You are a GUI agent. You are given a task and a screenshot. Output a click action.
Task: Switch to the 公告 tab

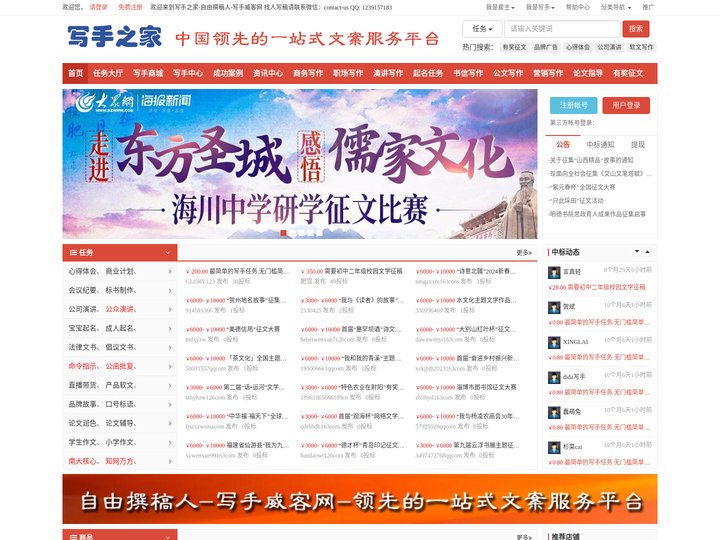tap(563, 145)
